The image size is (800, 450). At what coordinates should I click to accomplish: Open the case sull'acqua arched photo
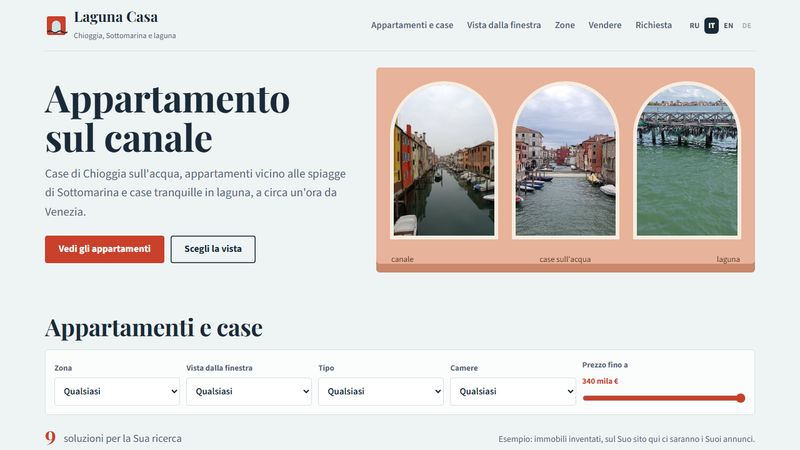point(565,160)
